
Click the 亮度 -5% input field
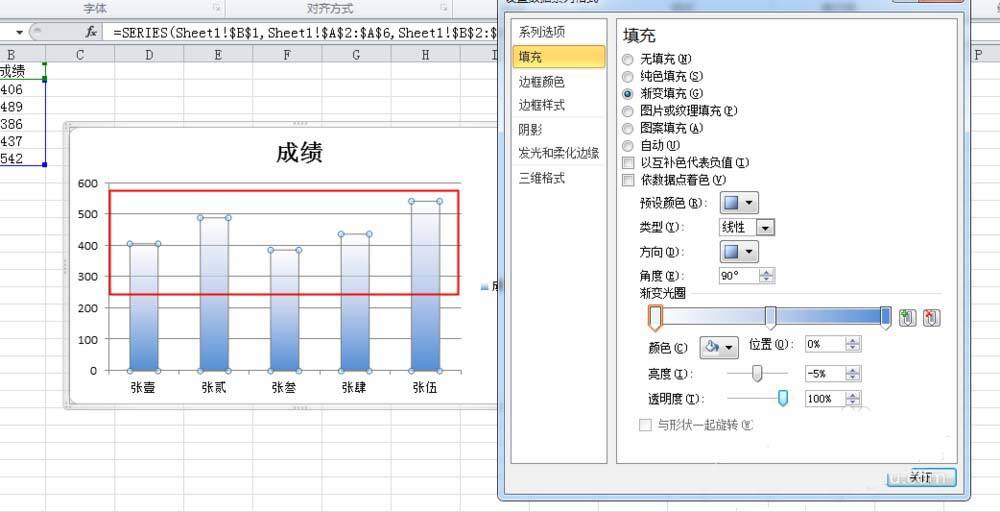tap(825, 374)
